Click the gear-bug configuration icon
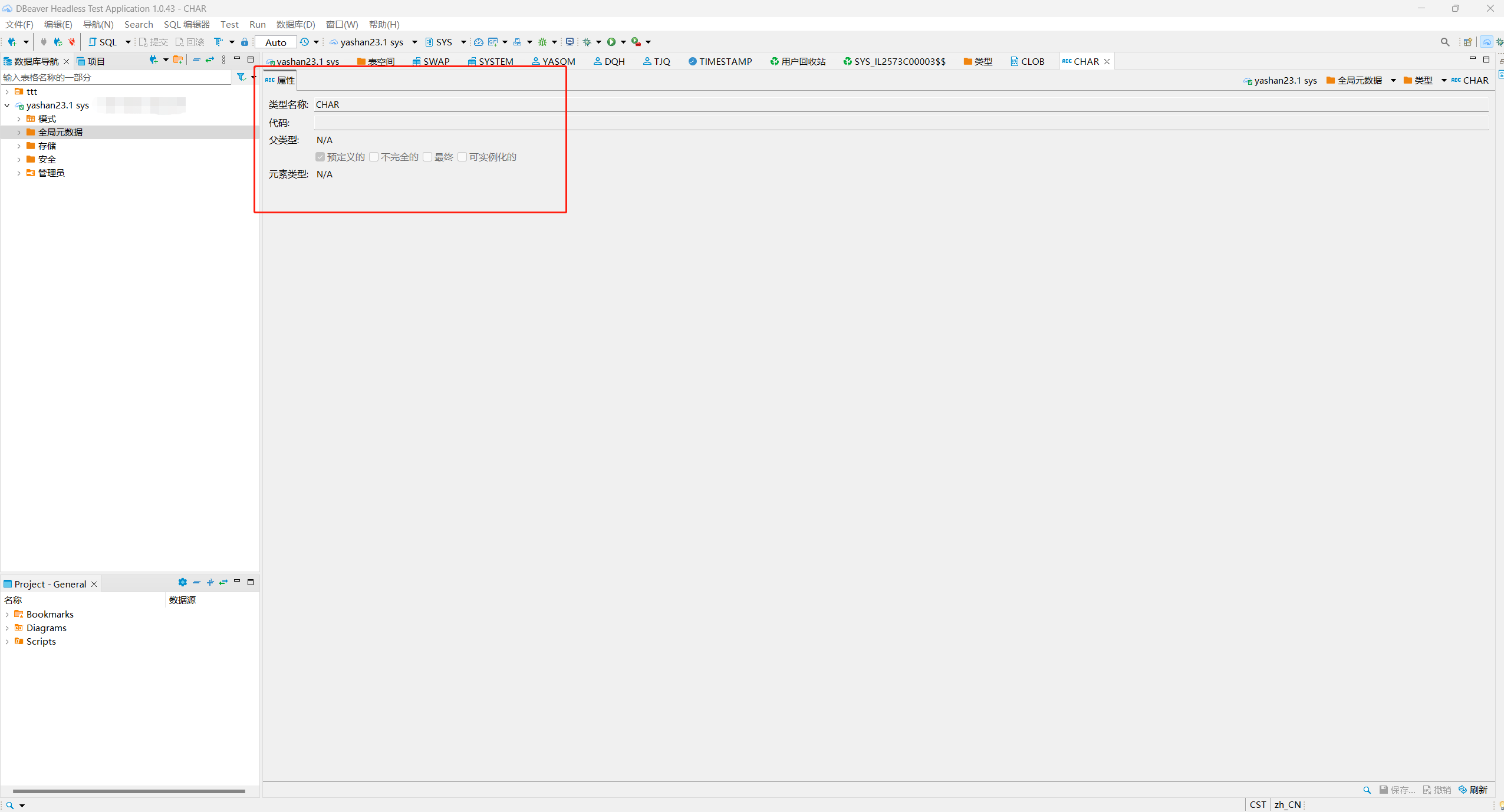Image resolution: width=1504 pixels, height=812 pixels. click(x=587, y=42)
